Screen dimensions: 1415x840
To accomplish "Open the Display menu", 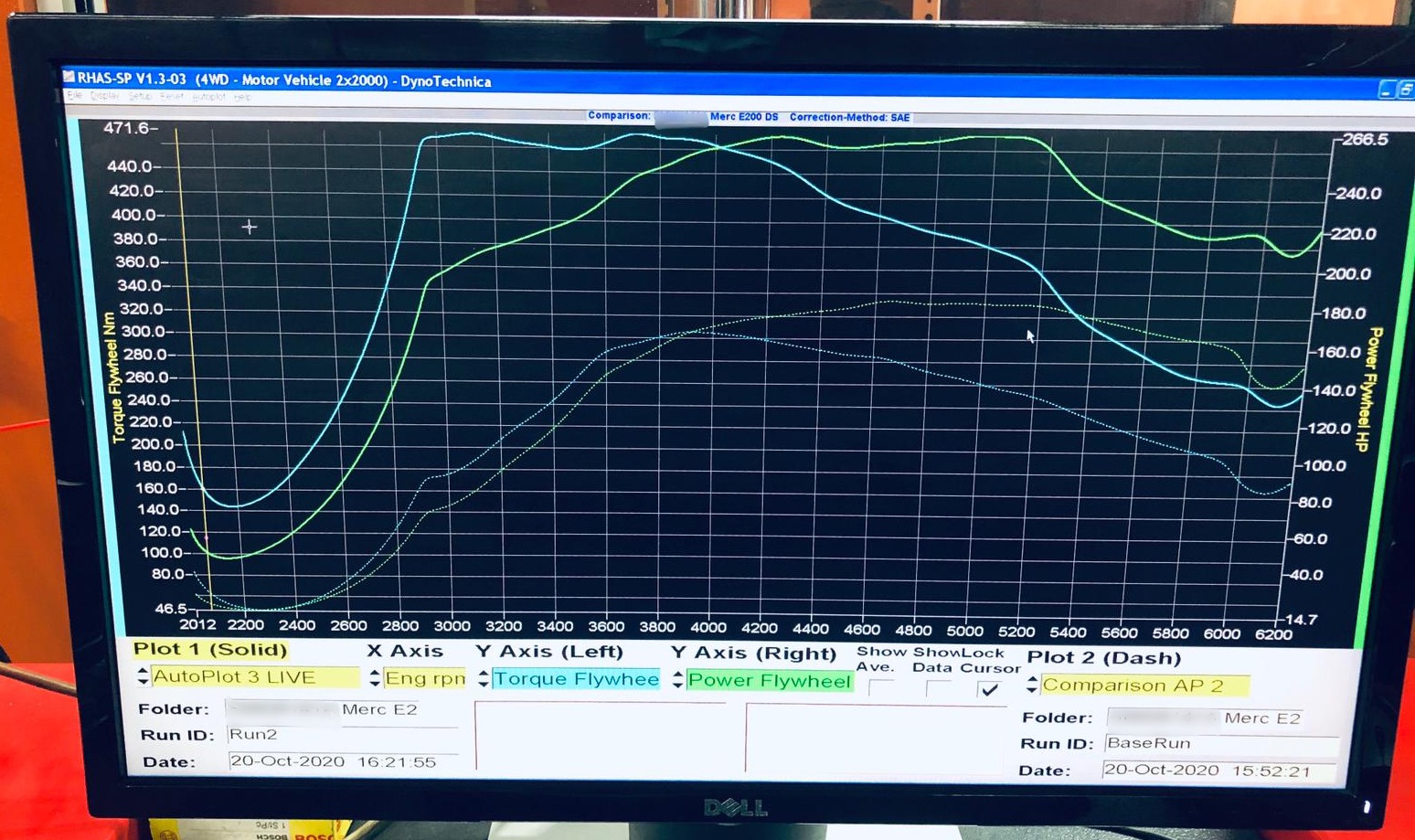I will point(105,96).
